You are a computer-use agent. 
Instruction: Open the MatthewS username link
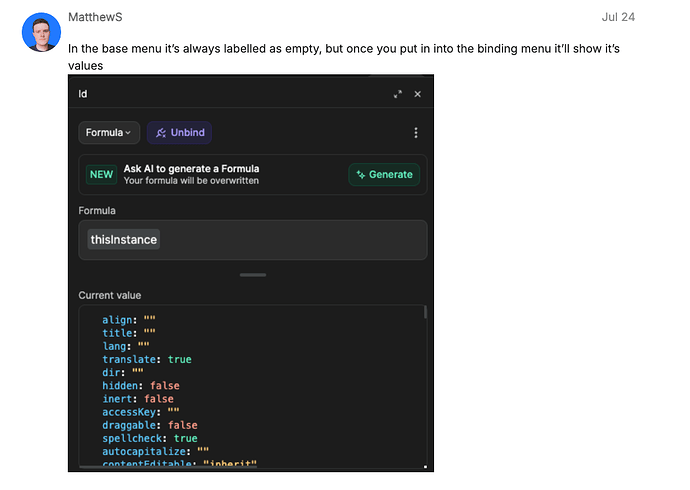[x=95, y=17]
